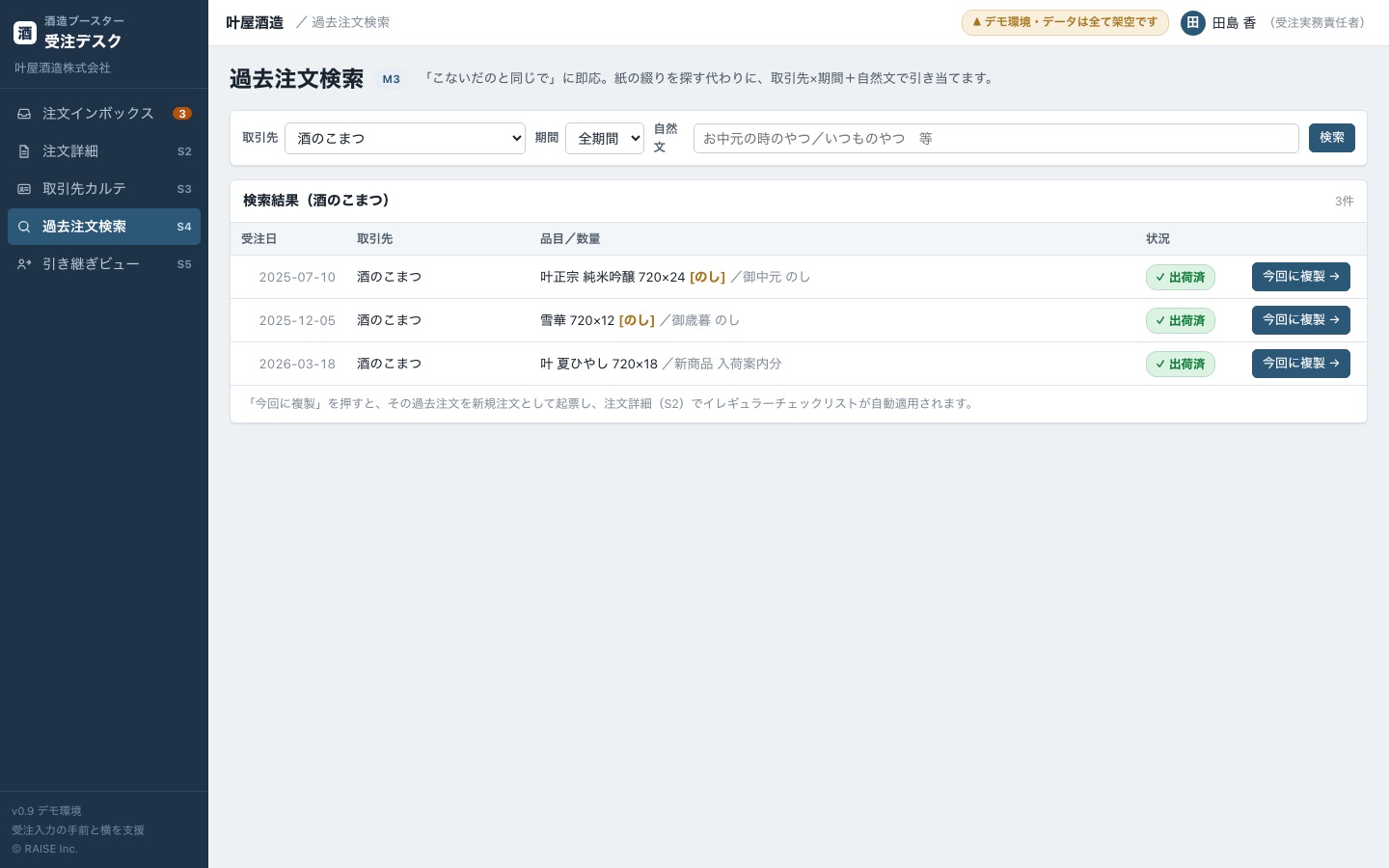
Task: Click 出荷済 status on 2026-03-18 row
Action: (x=1181, y=365)
